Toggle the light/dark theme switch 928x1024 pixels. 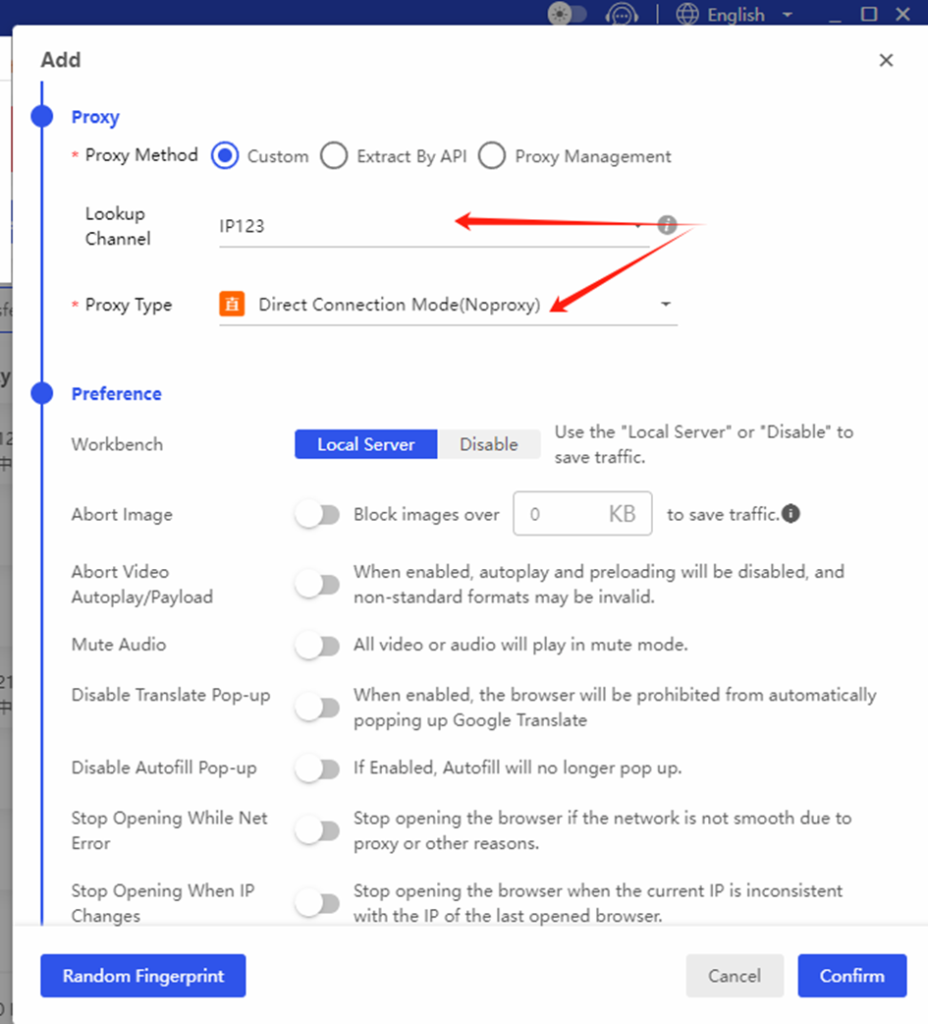567,15
